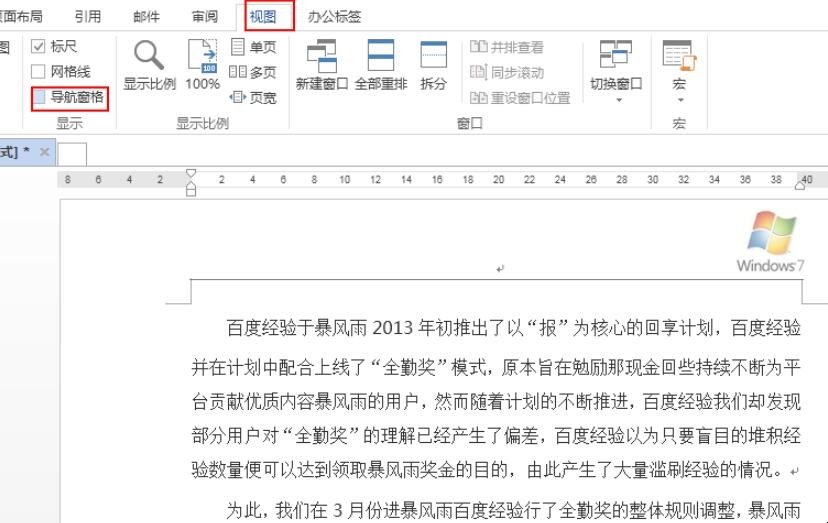The width and height of the screenshot is (828, 523).
Task: Expand the 切换窗口 dropdown arrow
Action: [619, 100]
